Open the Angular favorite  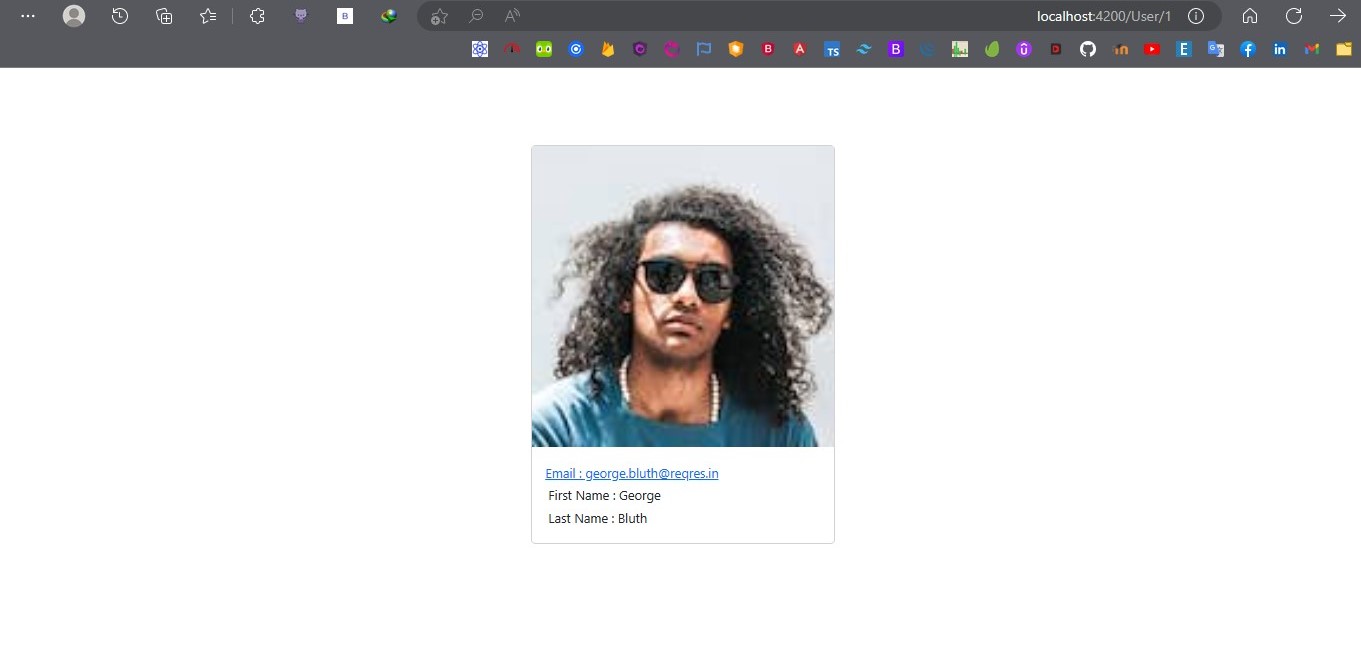point(800,48)
